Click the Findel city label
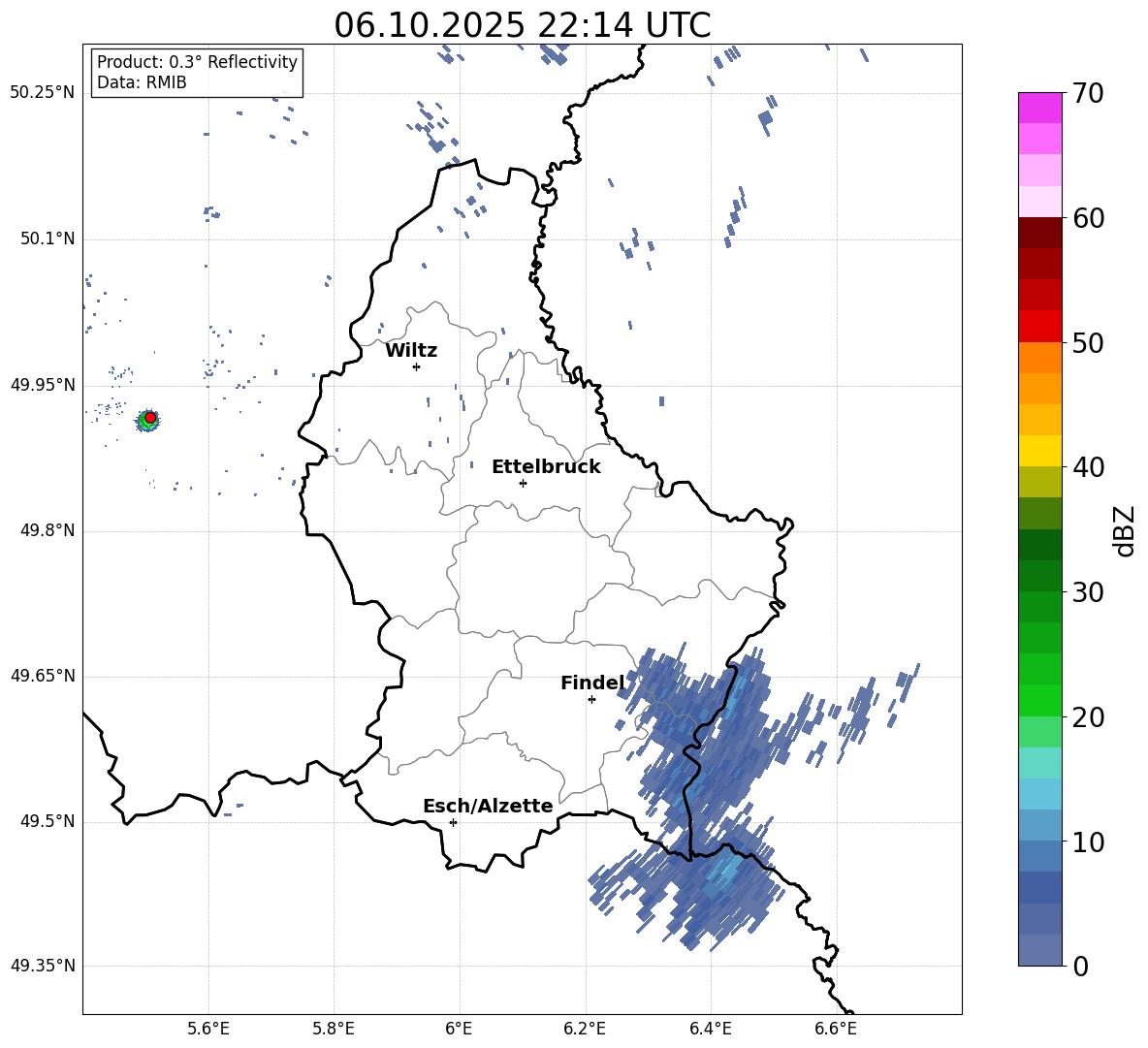Viewport: 1148px width, 1048px height. tap(592, 683)
